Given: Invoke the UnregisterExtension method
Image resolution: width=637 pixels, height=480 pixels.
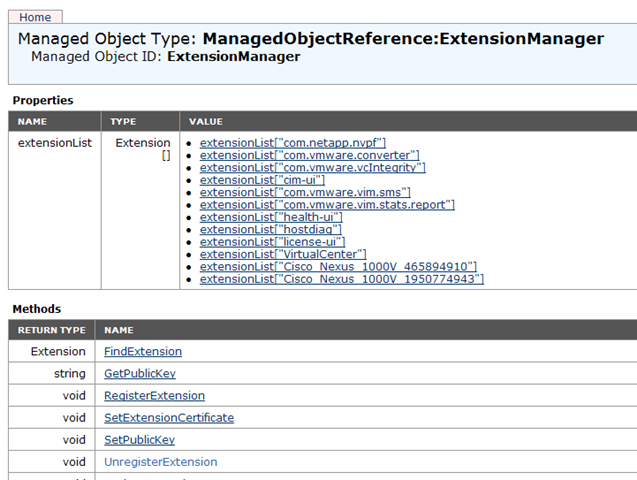Looking at the screenshot, I should 160,462.
